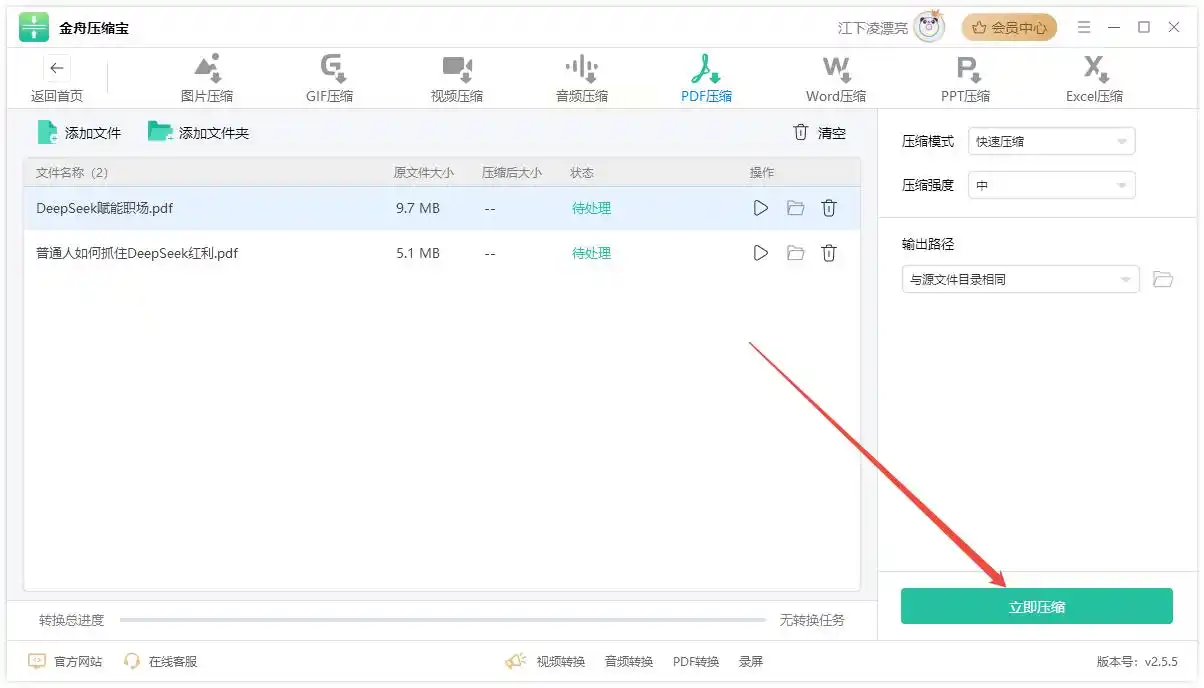The image size is (1204, 688).
Task: Click the 转换总进度 progress bar
Action: pos(443,620)
